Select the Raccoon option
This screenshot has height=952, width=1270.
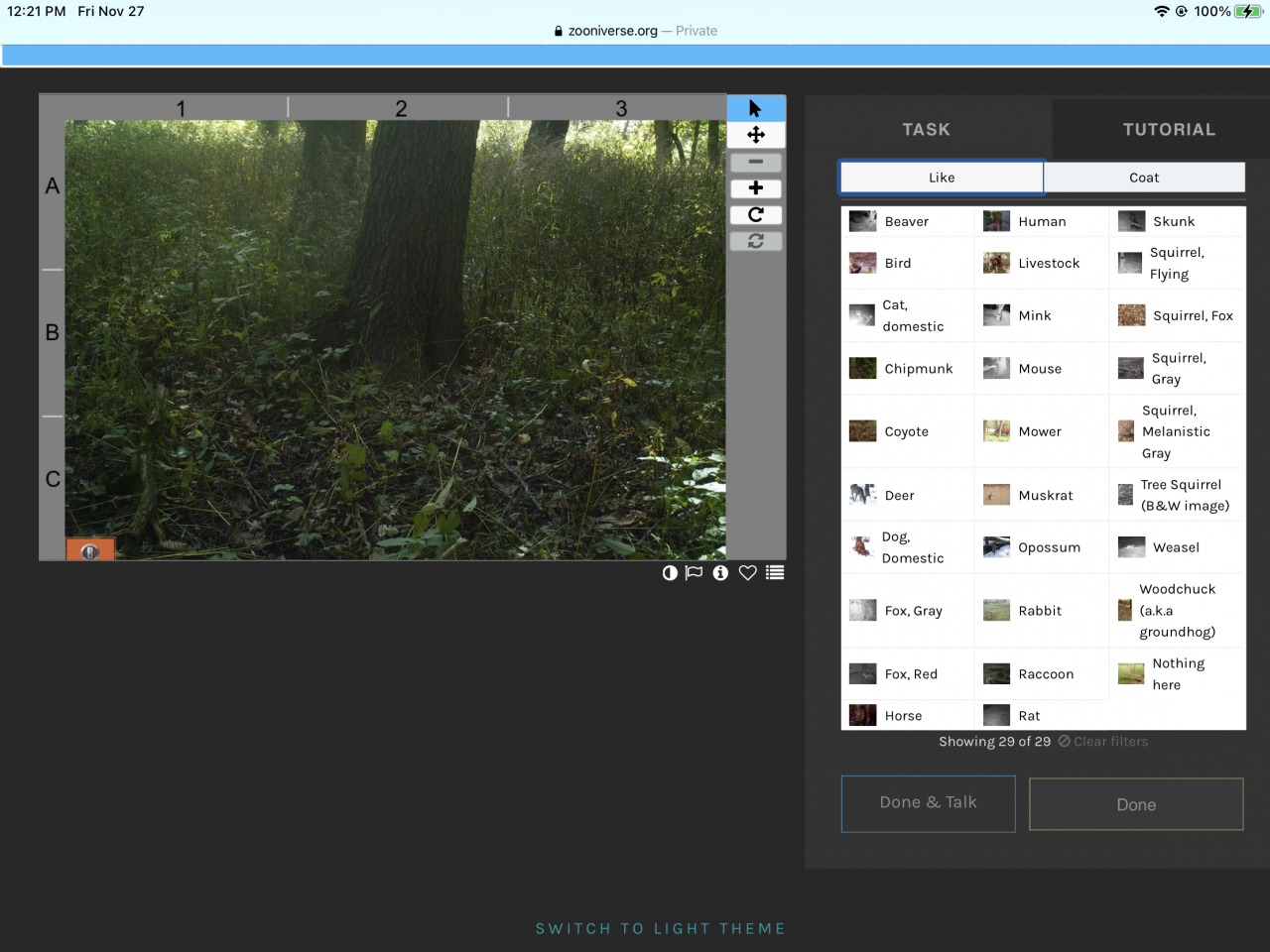(x=1042, y=674)
